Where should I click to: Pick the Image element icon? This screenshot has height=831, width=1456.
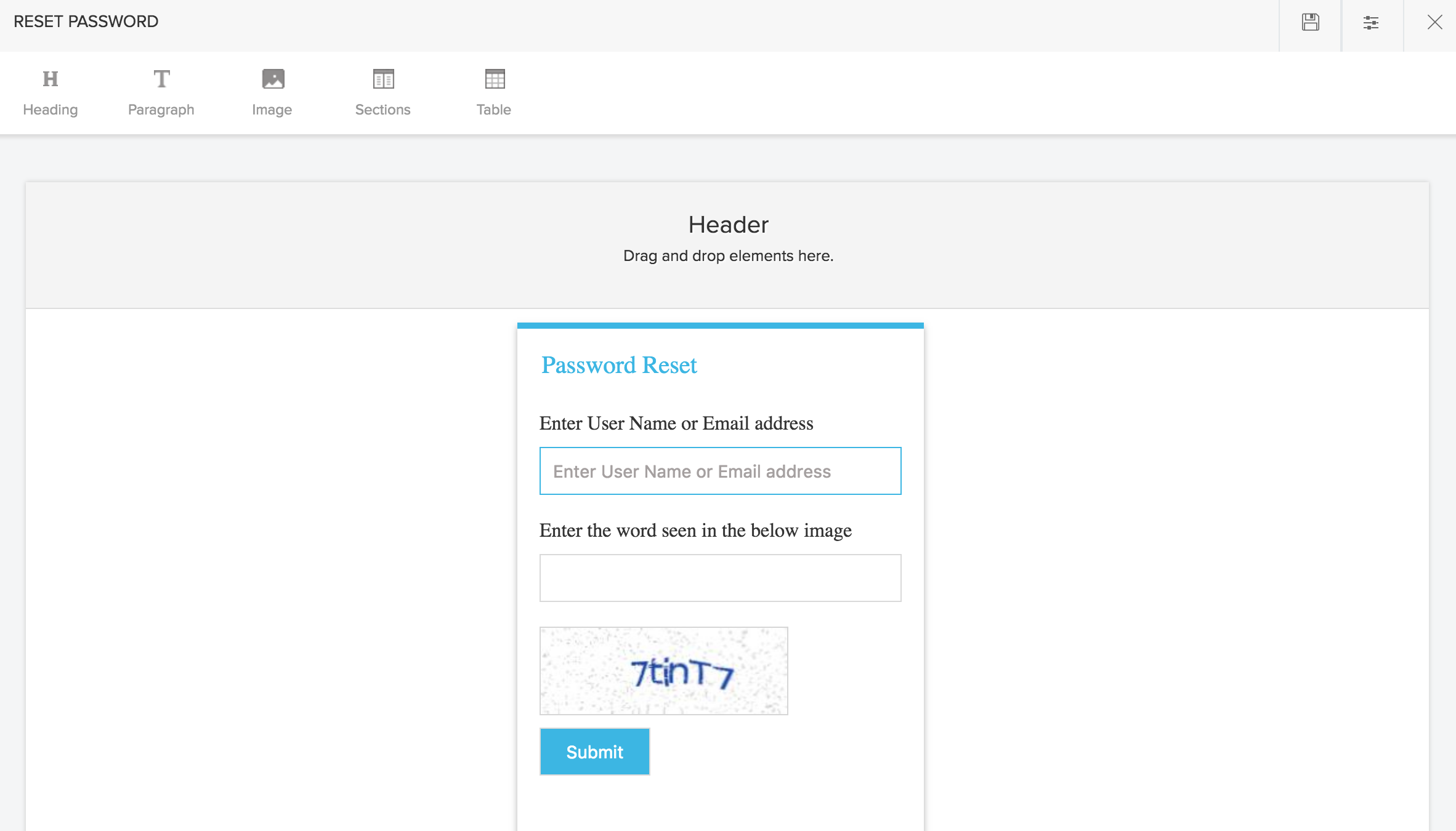point(273,79)
